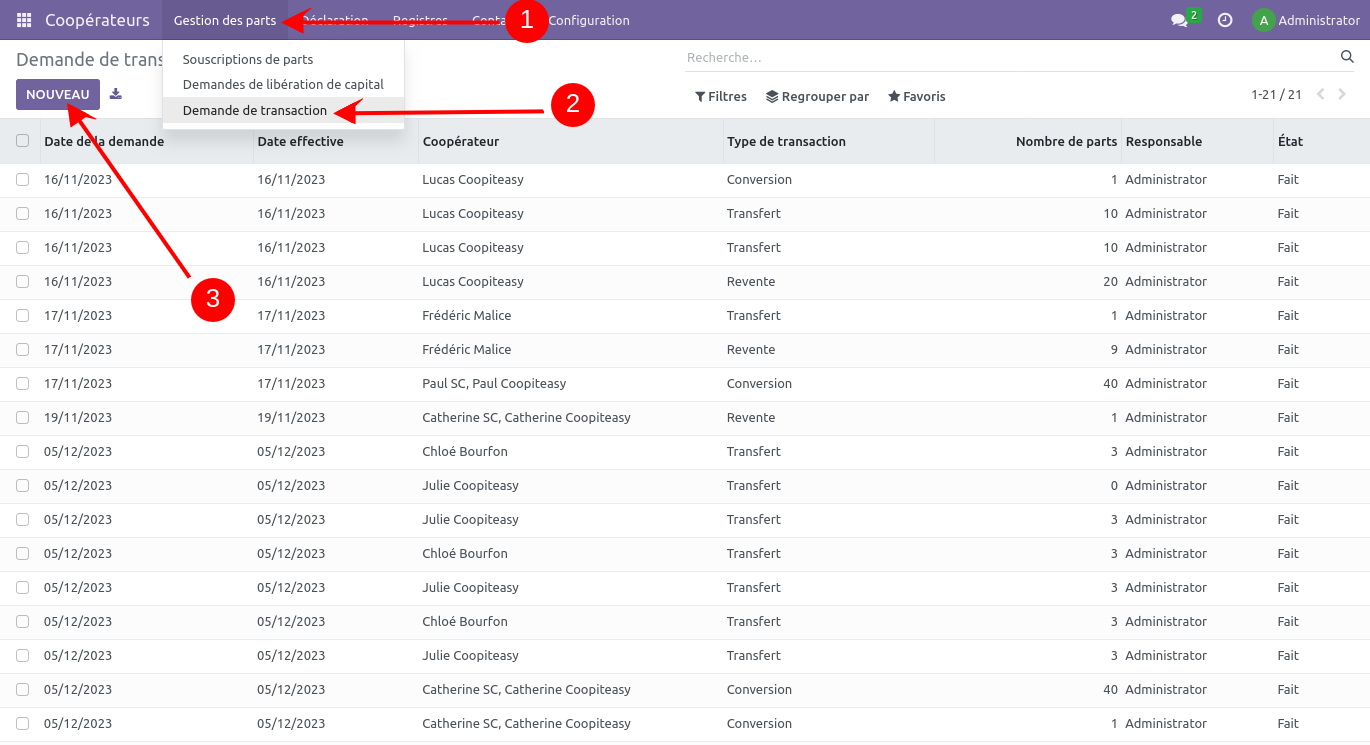Open the conversations chat icon
The width and height of the screenshot is (1370, 745).
(1180, 20)
